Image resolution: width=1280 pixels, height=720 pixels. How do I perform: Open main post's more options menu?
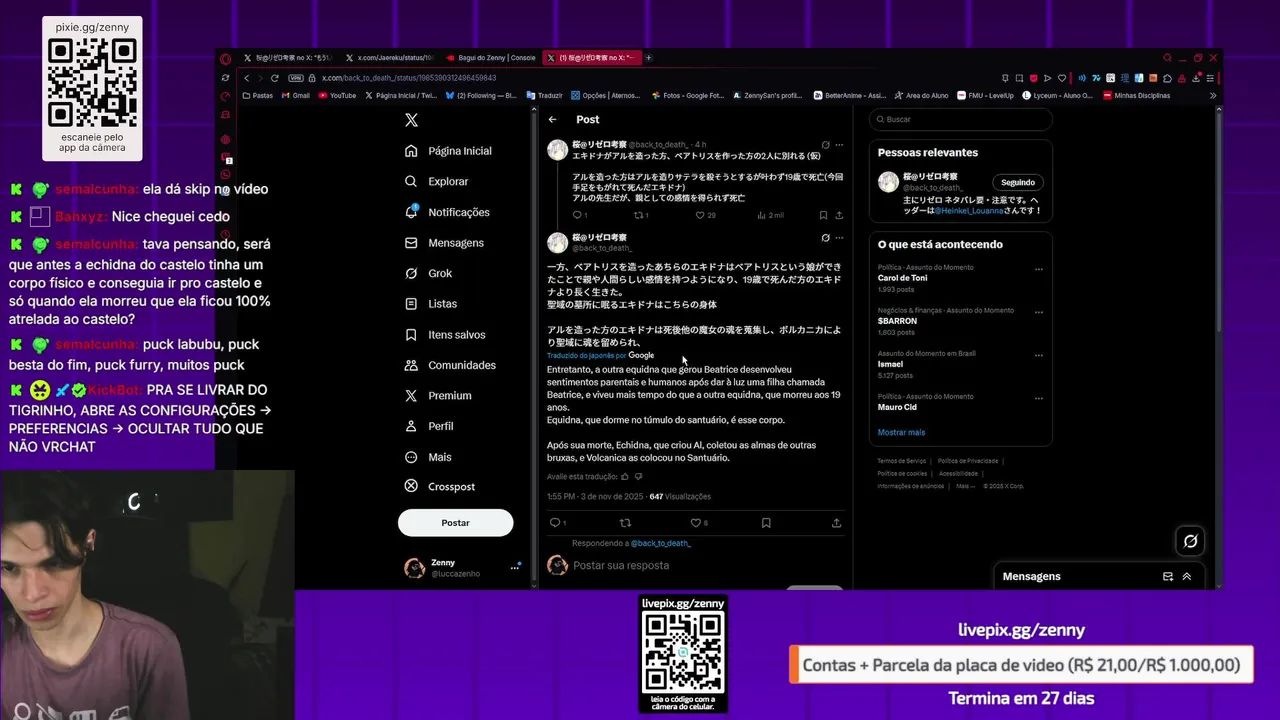pyautogui.click(x=839, y=238)
